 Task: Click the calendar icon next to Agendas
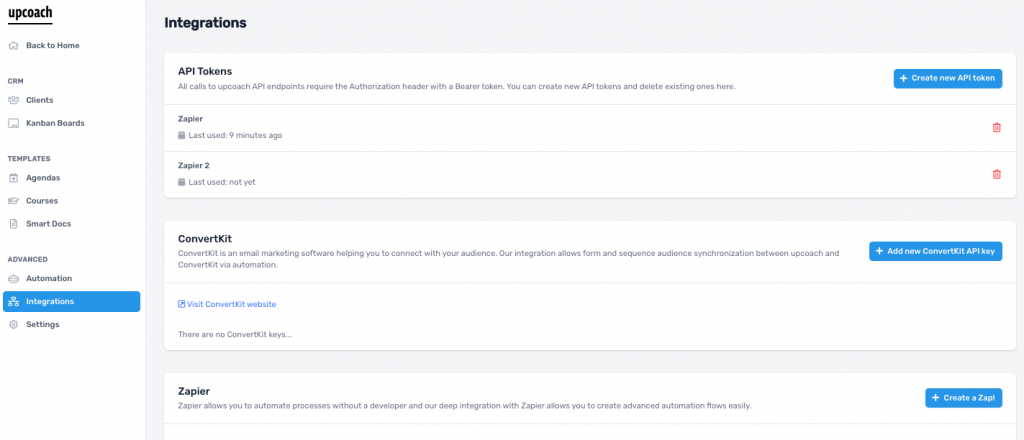click(13, 178)
